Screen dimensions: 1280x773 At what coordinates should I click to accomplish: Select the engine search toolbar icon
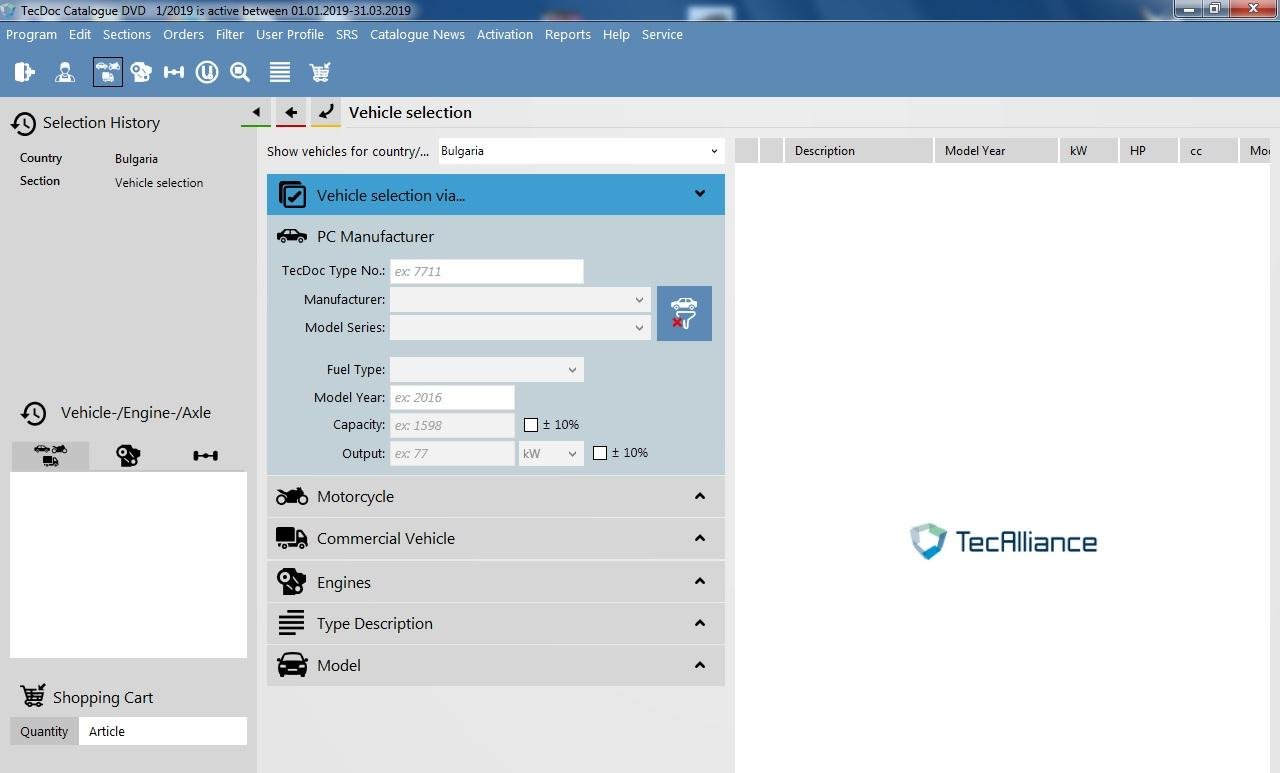[141, 72]
